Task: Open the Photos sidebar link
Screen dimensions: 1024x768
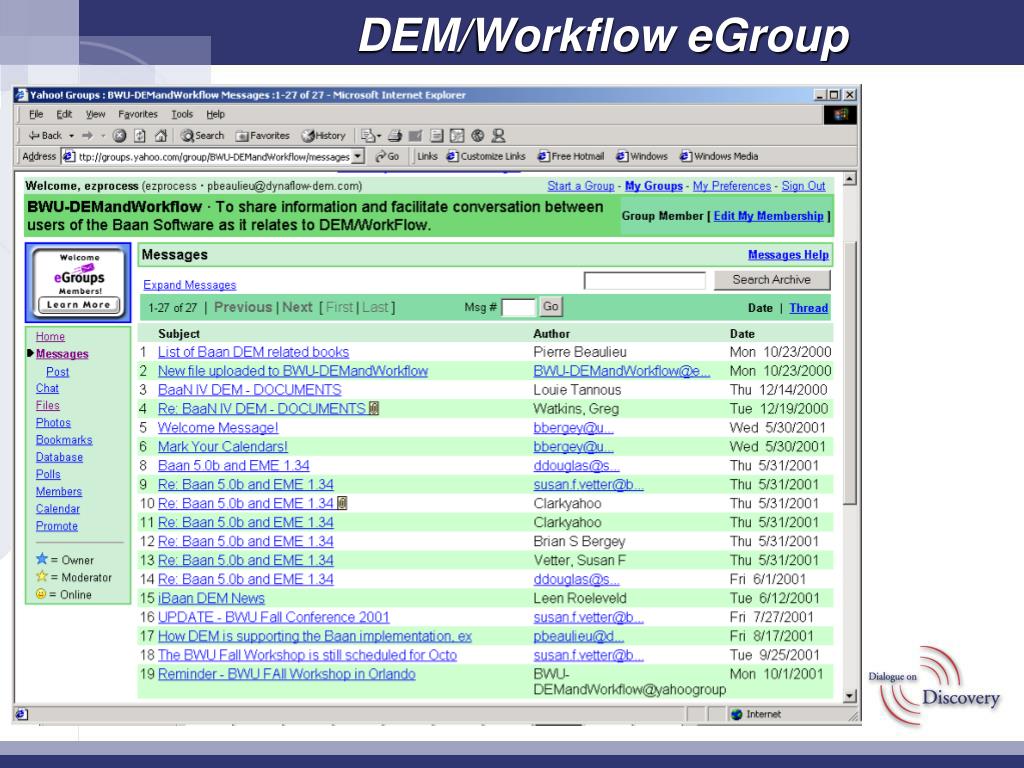Action: coord(53,423)
